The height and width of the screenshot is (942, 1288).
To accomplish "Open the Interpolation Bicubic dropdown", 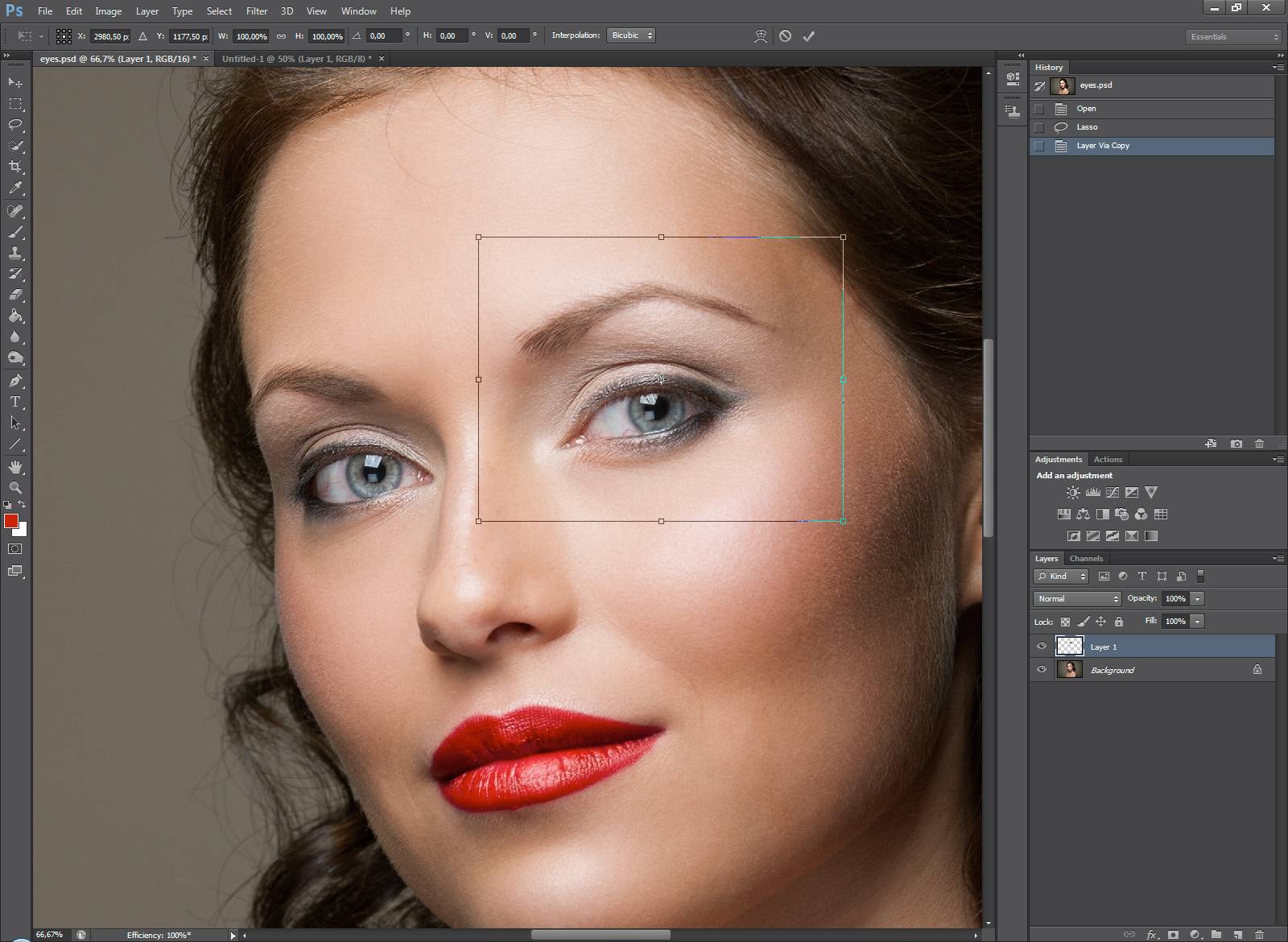I will pyautogui.click(x=631, y=35).
